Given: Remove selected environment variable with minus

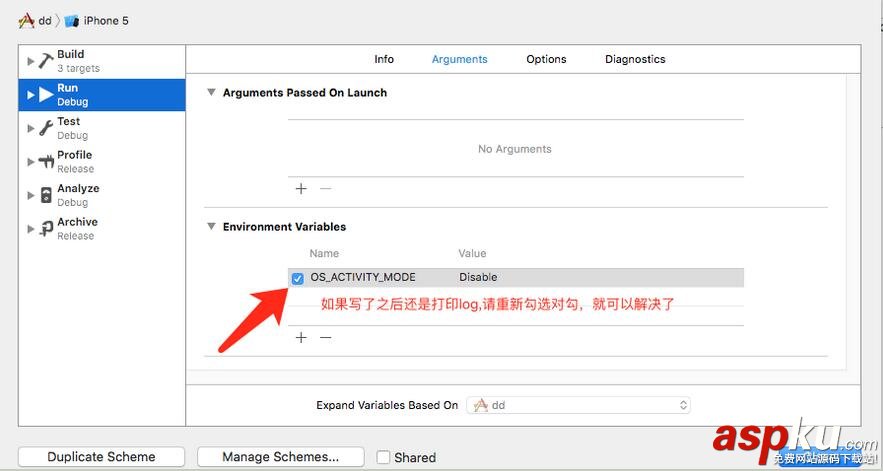Looking at the screenshot, I should point(325,337).
